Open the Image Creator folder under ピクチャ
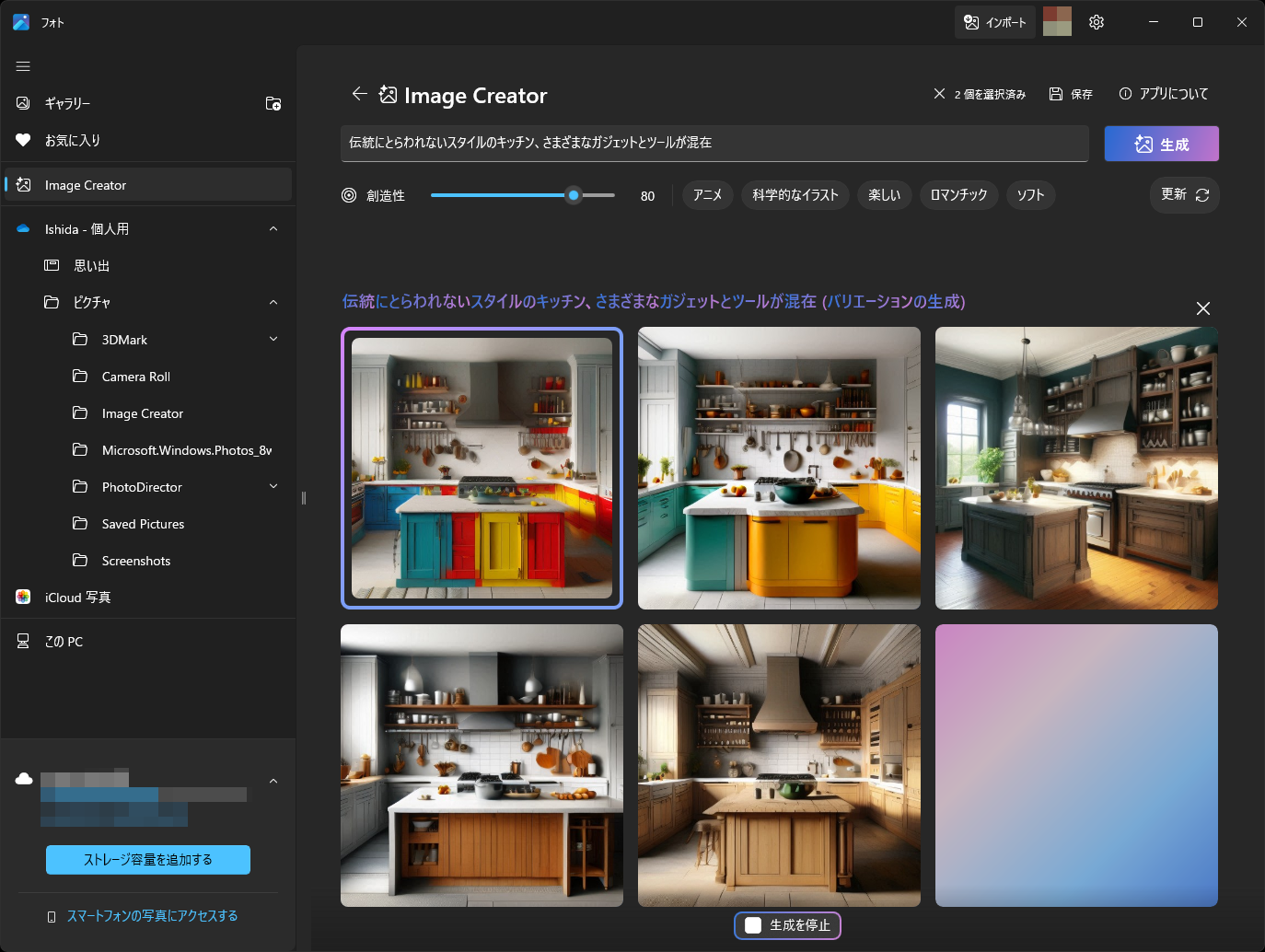Image resolution: width=1265 pixels, height=952 pixels. (x=148, y=413)
